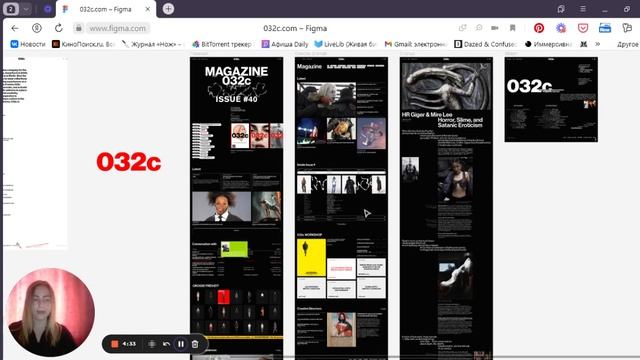The height and width of the screenshot is (360, 640).
Task: Open the browser account profile icon
Action: (x=37, y=28)
